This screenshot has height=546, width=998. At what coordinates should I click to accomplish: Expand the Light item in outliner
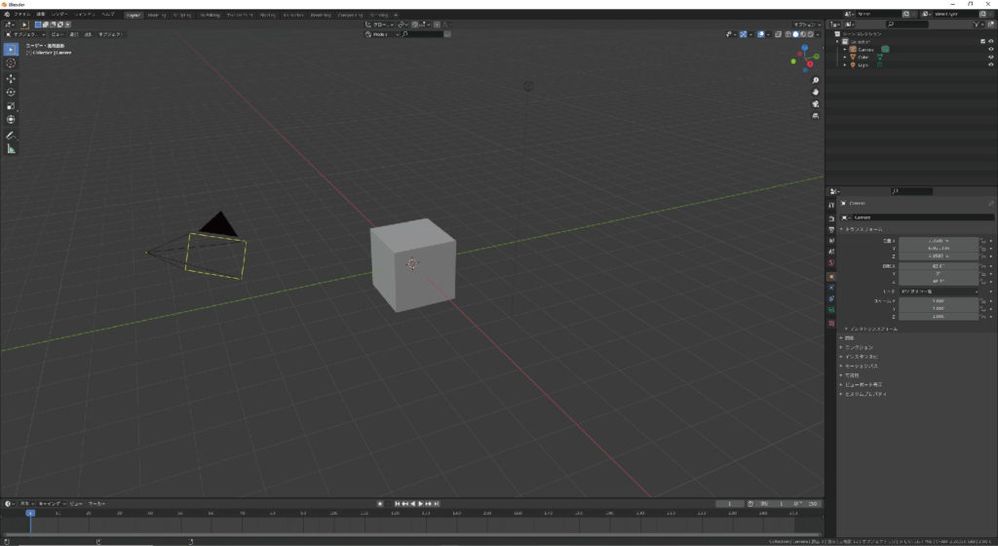tap(845, 65)
